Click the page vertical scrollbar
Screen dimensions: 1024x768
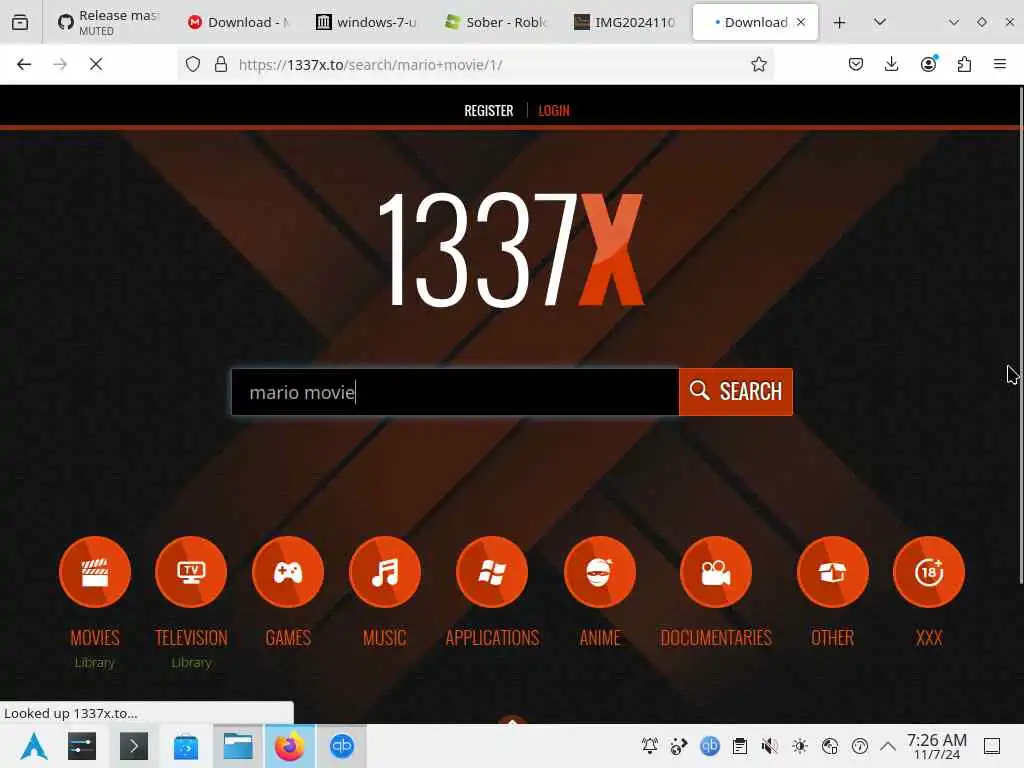(1021, 336)
